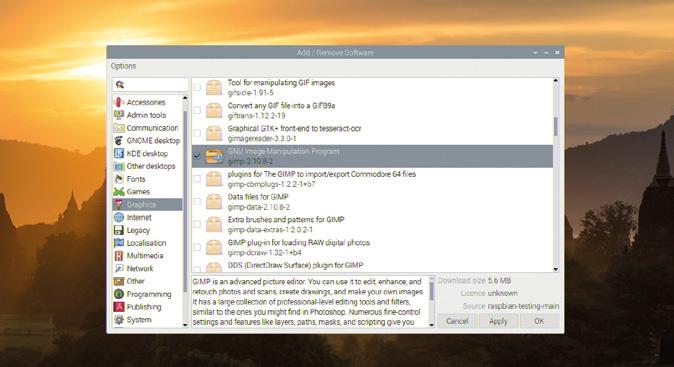Viewport: 674px width, 367px height.
Task: Open the Options menu
Action: pos(123,66)
